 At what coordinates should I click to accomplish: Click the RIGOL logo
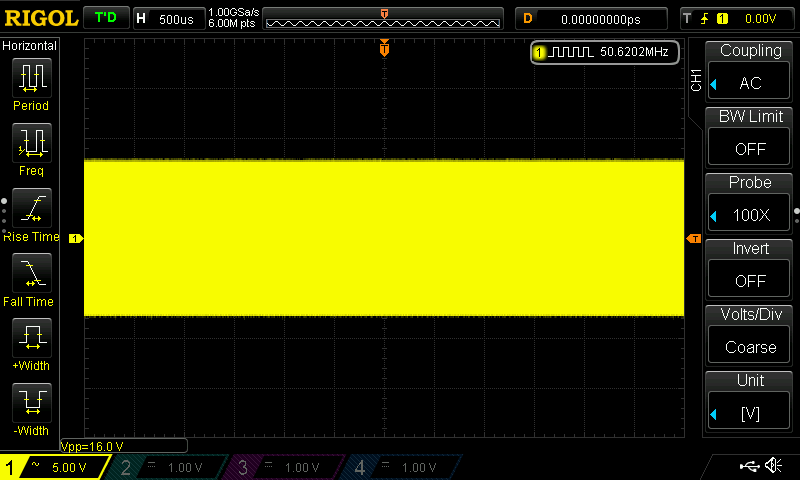pos(41,18)
